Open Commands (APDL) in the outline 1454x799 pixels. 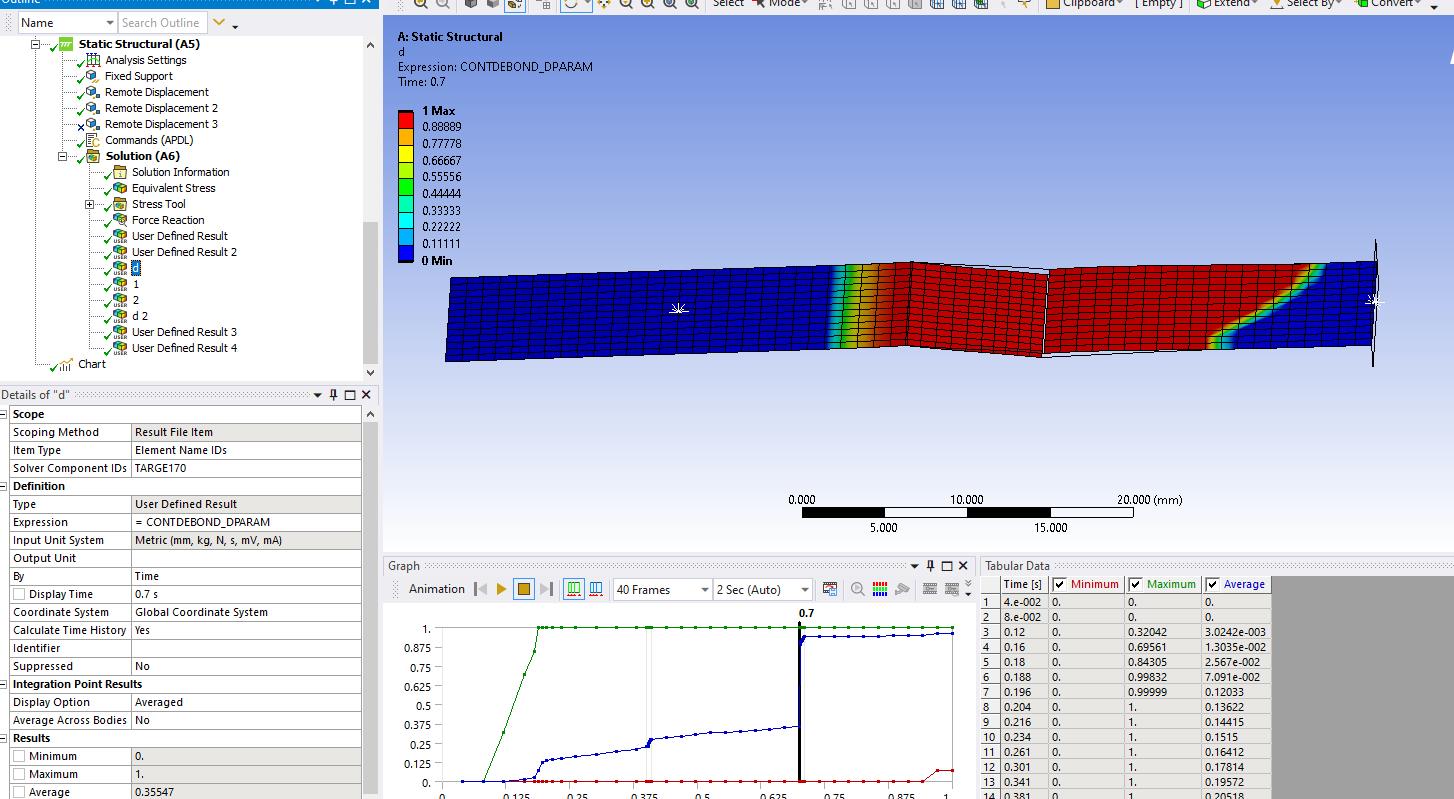pos(149,140)
